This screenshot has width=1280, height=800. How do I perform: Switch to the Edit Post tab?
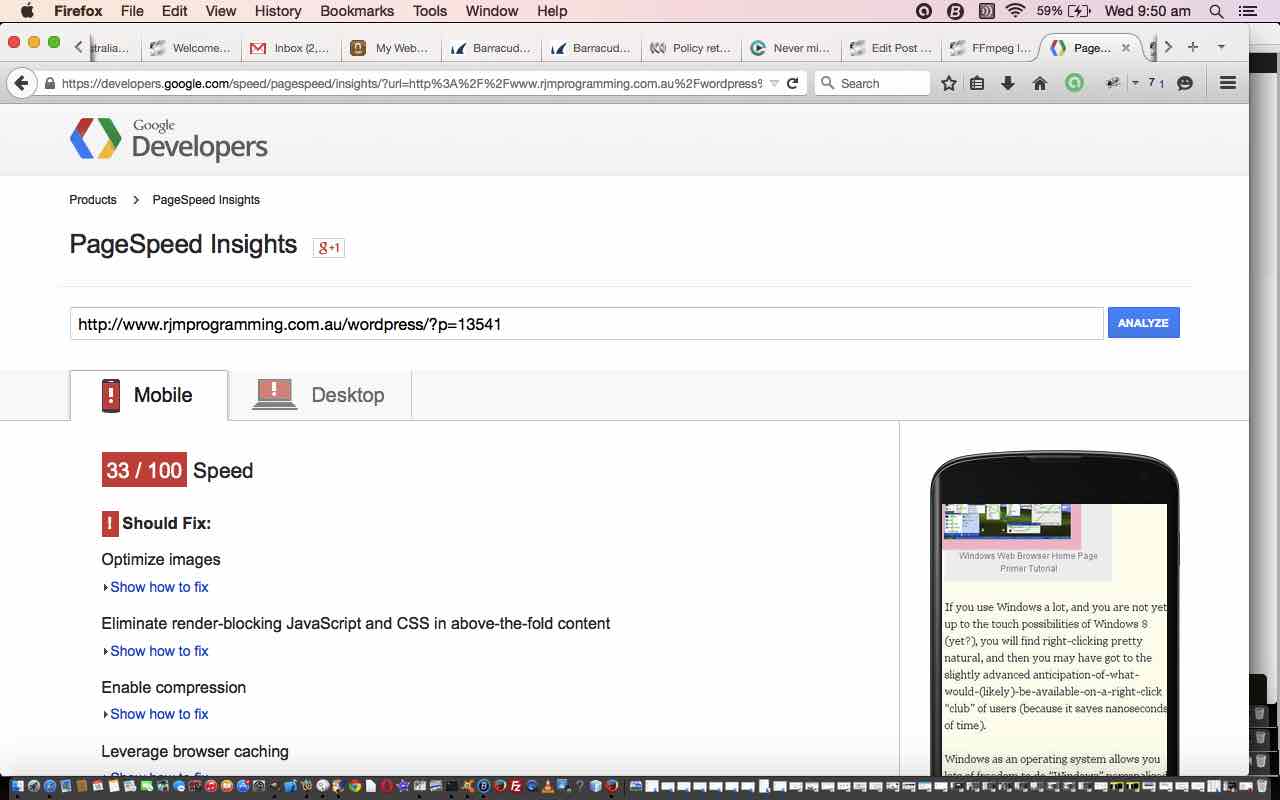(x=890, y=47)
